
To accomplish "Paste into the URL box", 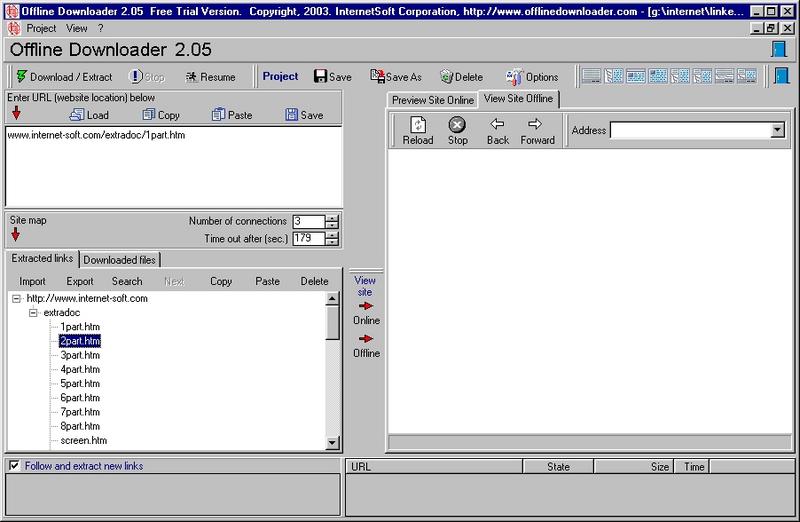I will [x=232, y=115].
